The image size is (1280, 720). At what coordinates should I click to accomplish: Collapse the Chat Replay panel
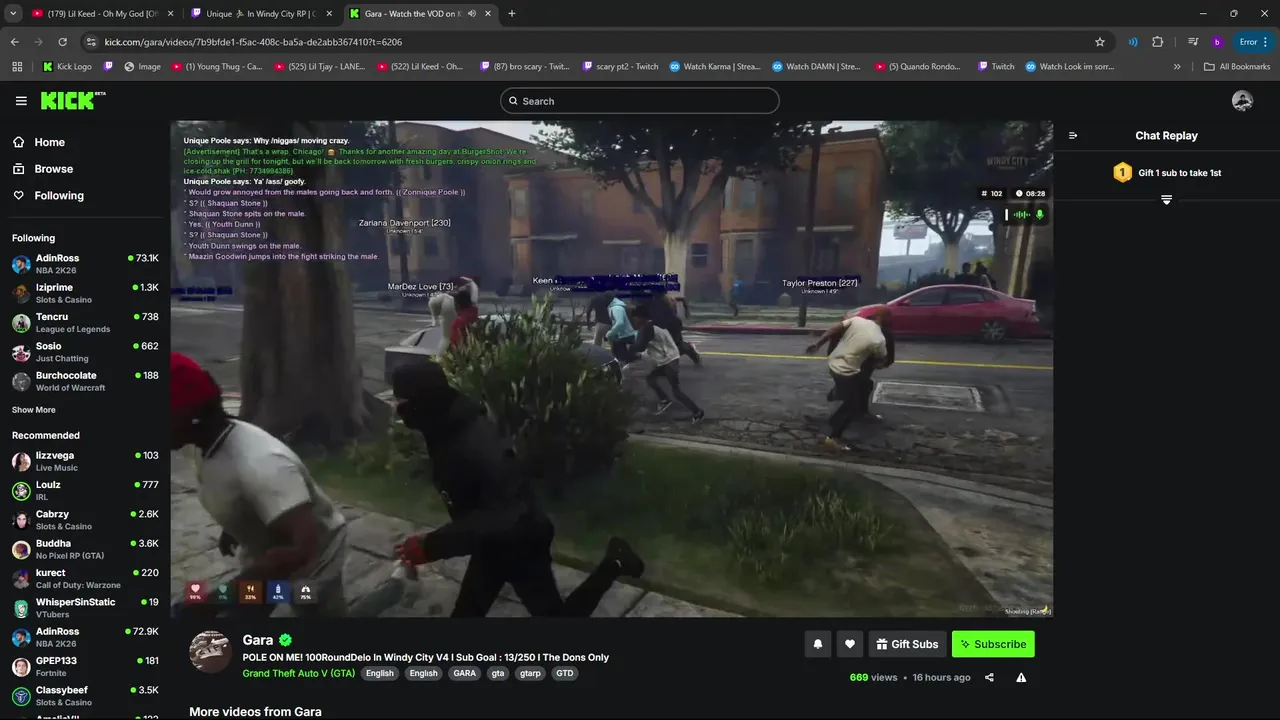pos(1073,136)
